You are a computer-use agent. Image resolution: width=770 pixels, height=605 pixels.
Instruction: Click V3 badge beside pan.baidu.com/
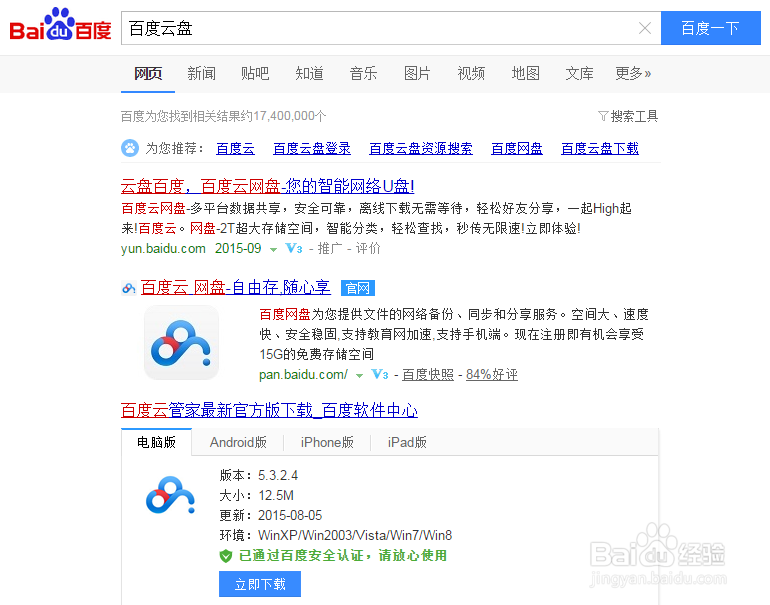(x=380, y=375)
